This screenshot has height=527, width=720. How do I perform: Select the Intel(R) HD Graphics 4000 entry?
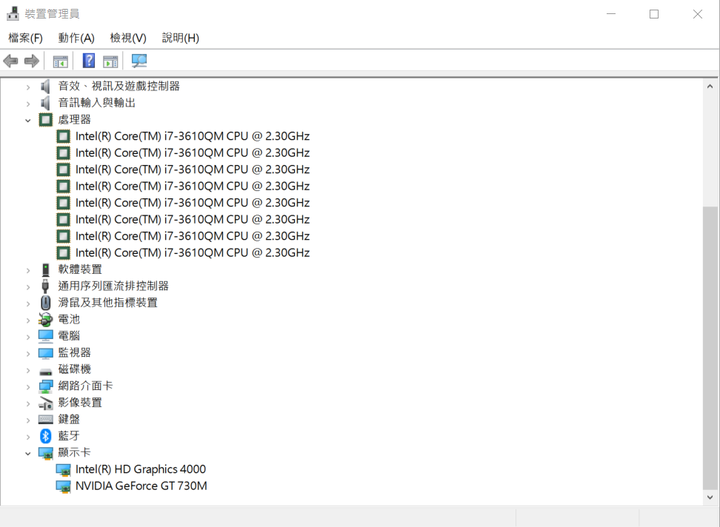[141, 469]
